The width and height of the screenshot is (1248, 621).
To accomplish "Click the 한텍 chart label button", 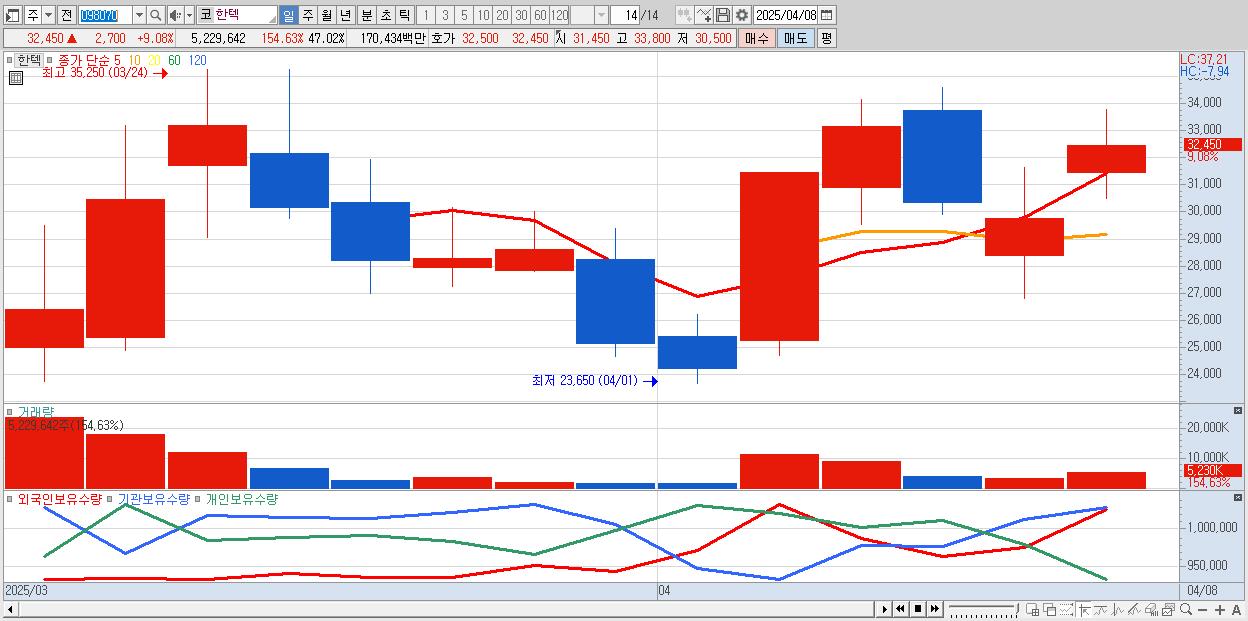I will coord(29,60).
